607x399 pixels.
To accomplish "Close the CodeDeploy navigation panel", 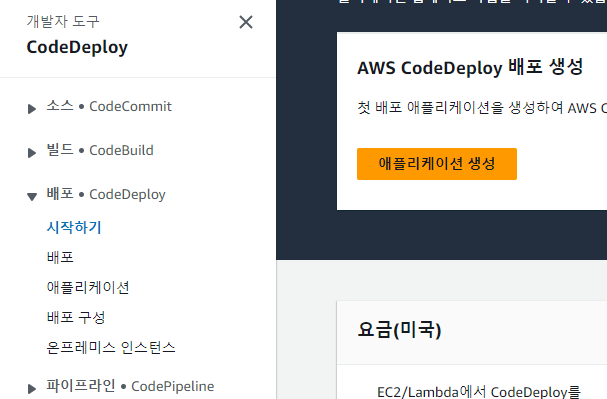I will tap(246, 22).
